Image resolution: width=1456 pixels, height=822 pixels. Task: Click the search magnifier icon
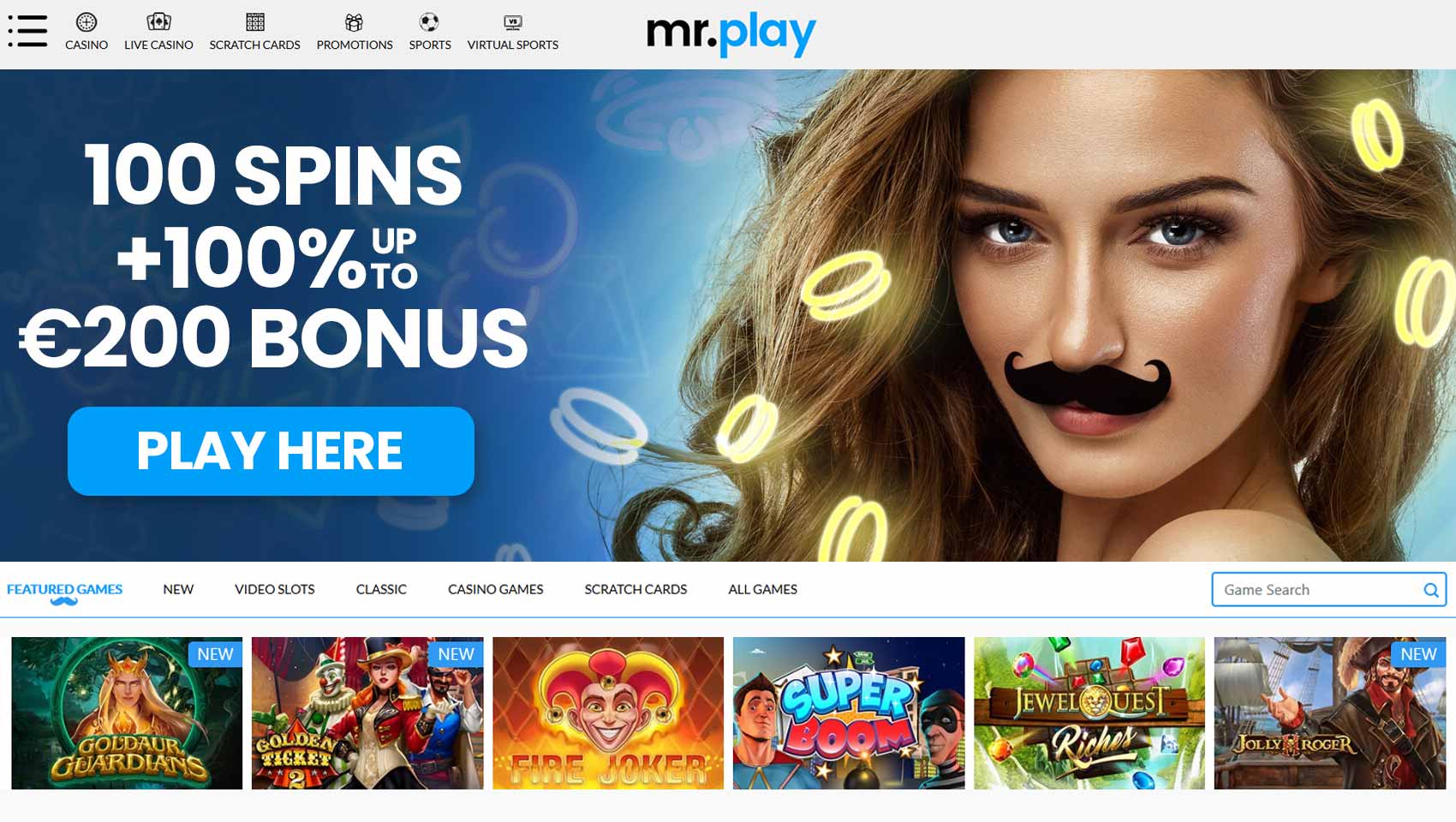pyautogui.click(x=1430, y=590)
